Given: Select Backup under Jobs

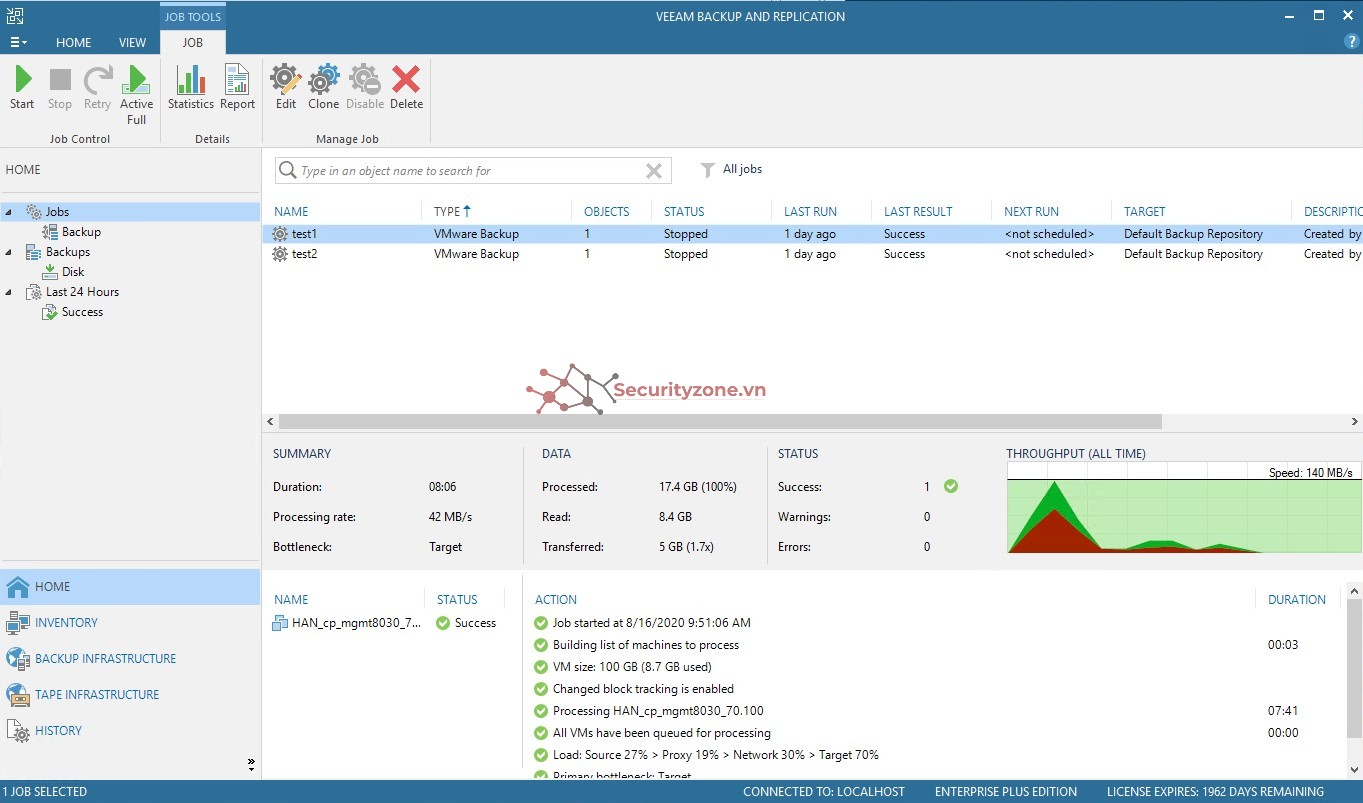Looking at the screenshot, I should tap(81, 232).
